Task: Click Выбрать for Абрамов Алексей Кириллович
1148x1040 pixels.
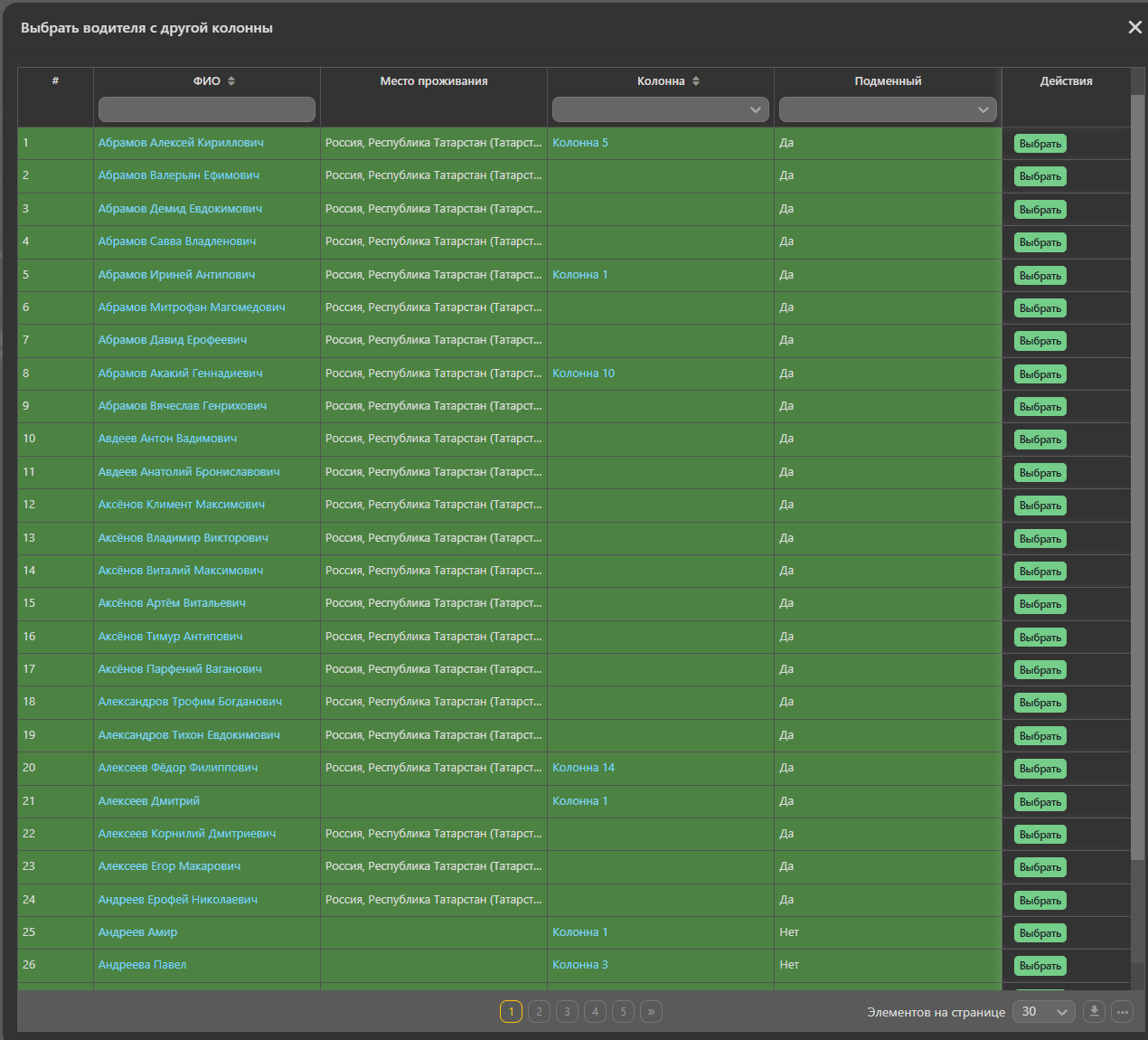Action: [x=1040, y=144]
